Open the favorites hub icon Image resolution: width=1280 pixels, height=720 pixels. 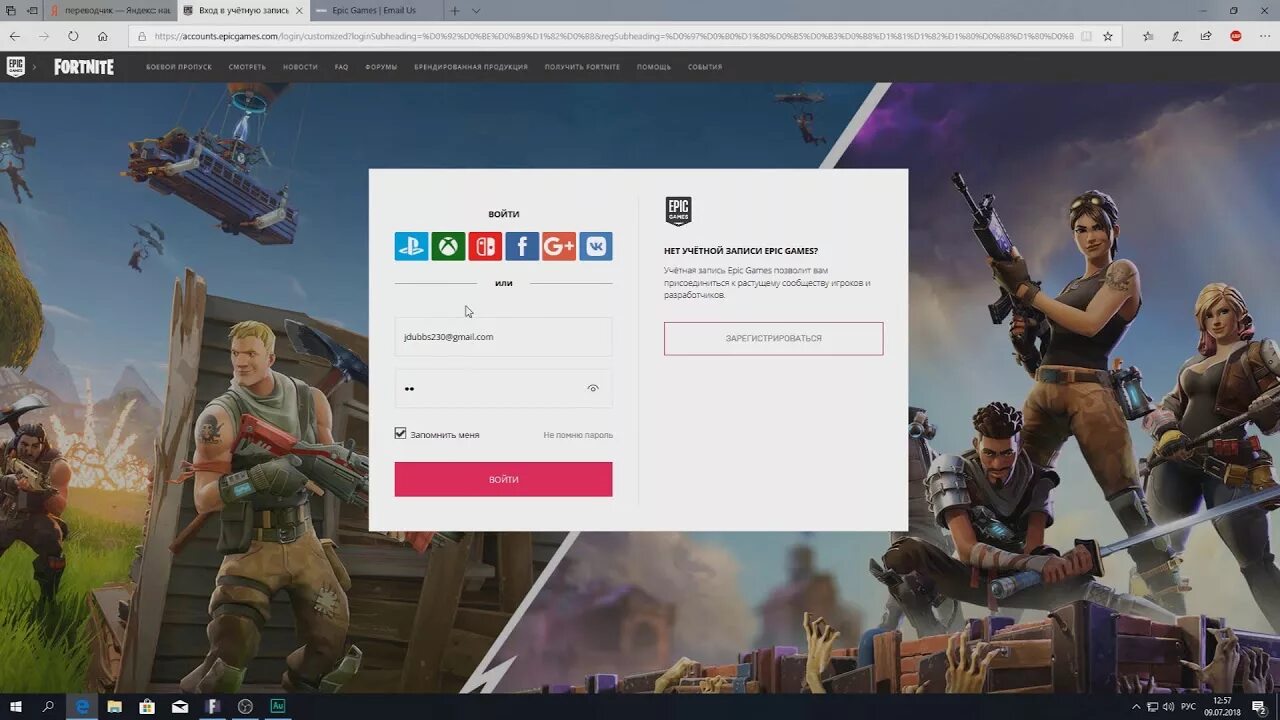[x=1148, y=36]
